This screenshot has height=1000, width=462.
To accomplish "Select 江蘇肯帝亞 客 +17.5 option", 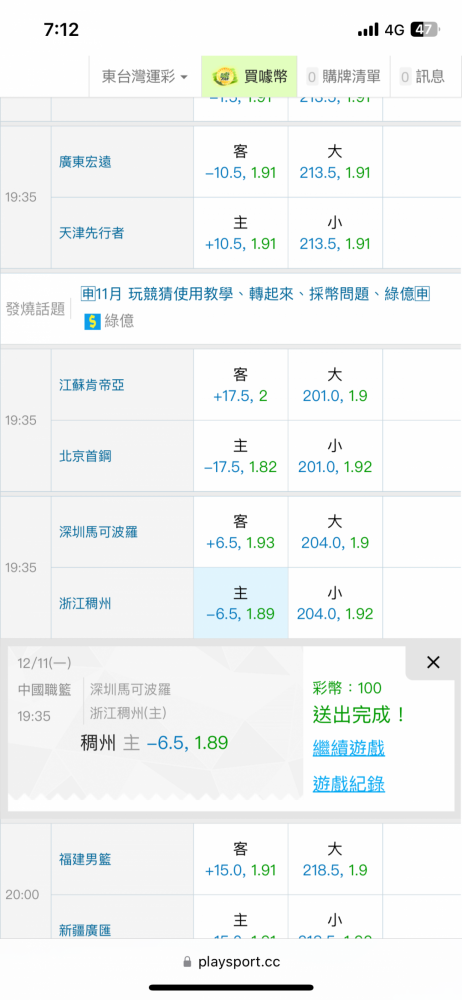I will coord(241,385).
